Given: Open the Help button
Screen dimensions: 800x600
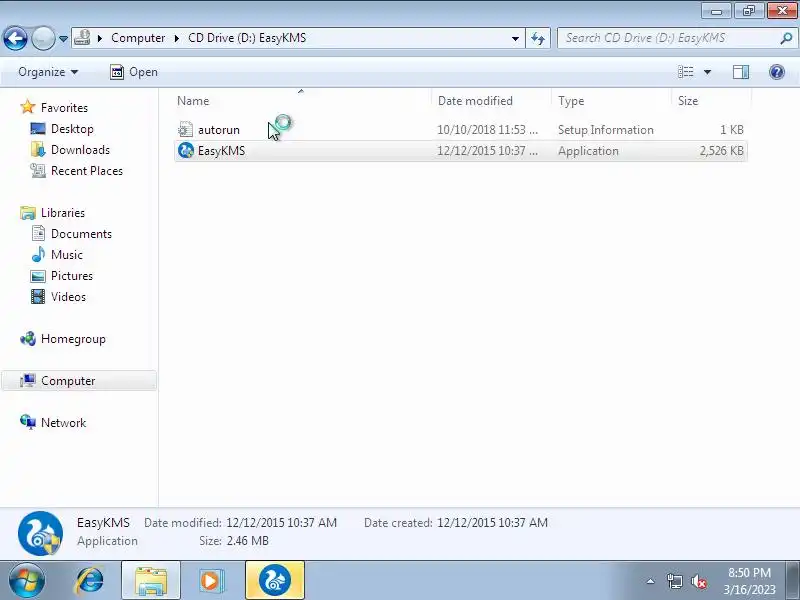Looking at the screenshot, I should pos(777,72).
